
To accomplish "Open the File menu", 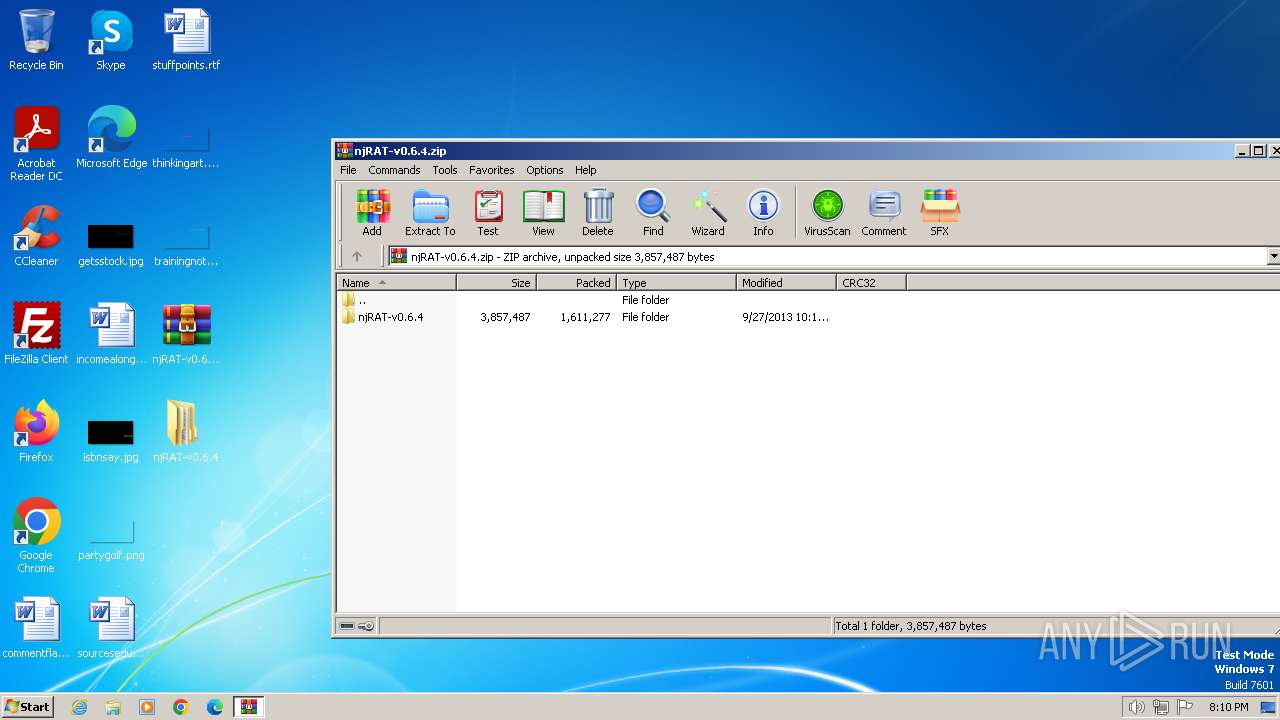I will (x=348, y=170).
